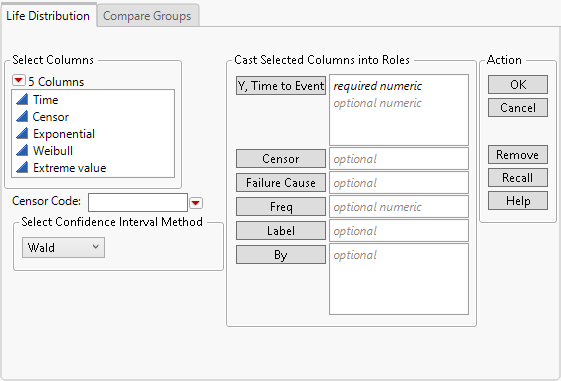The image size is (561, 381).
Task: Click inside the Censor Code text field
Action: coord(138,202)
